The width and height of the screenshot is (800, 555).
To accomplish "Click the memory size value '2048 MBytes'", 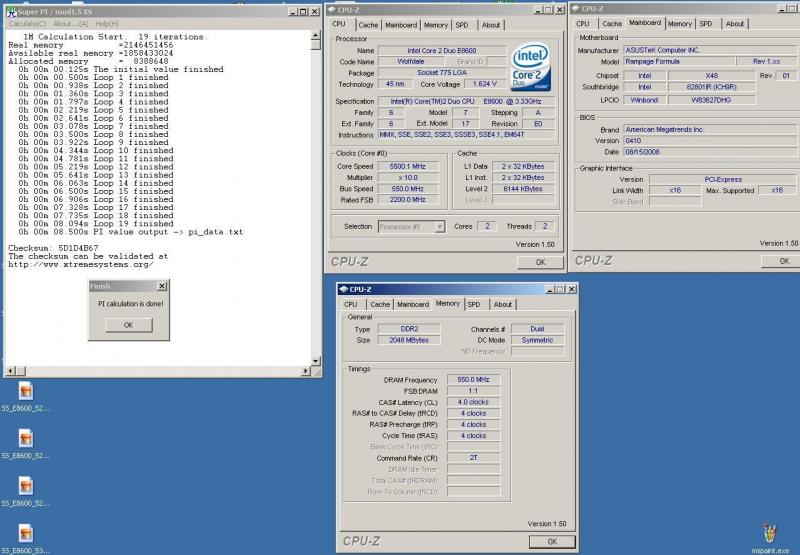I will point(409,340).
